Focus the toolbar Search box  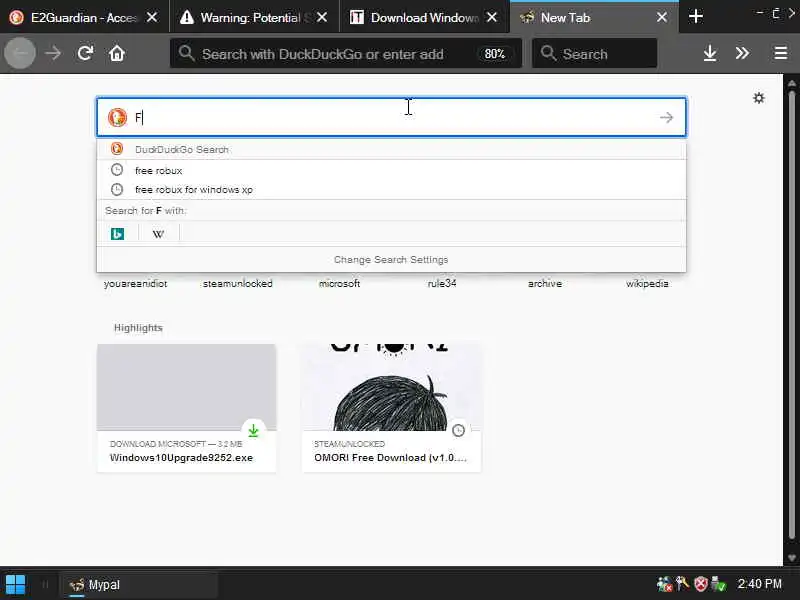pyautogui.click(x=594, y=54)
